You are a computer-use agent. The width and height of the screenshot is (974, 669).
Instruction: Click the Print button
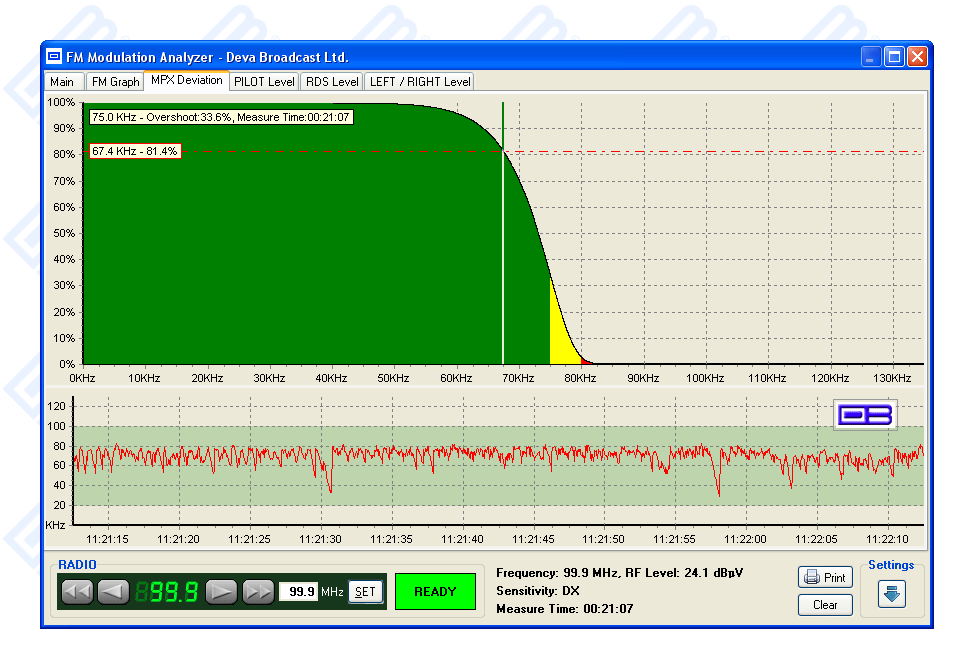(825, 578)
